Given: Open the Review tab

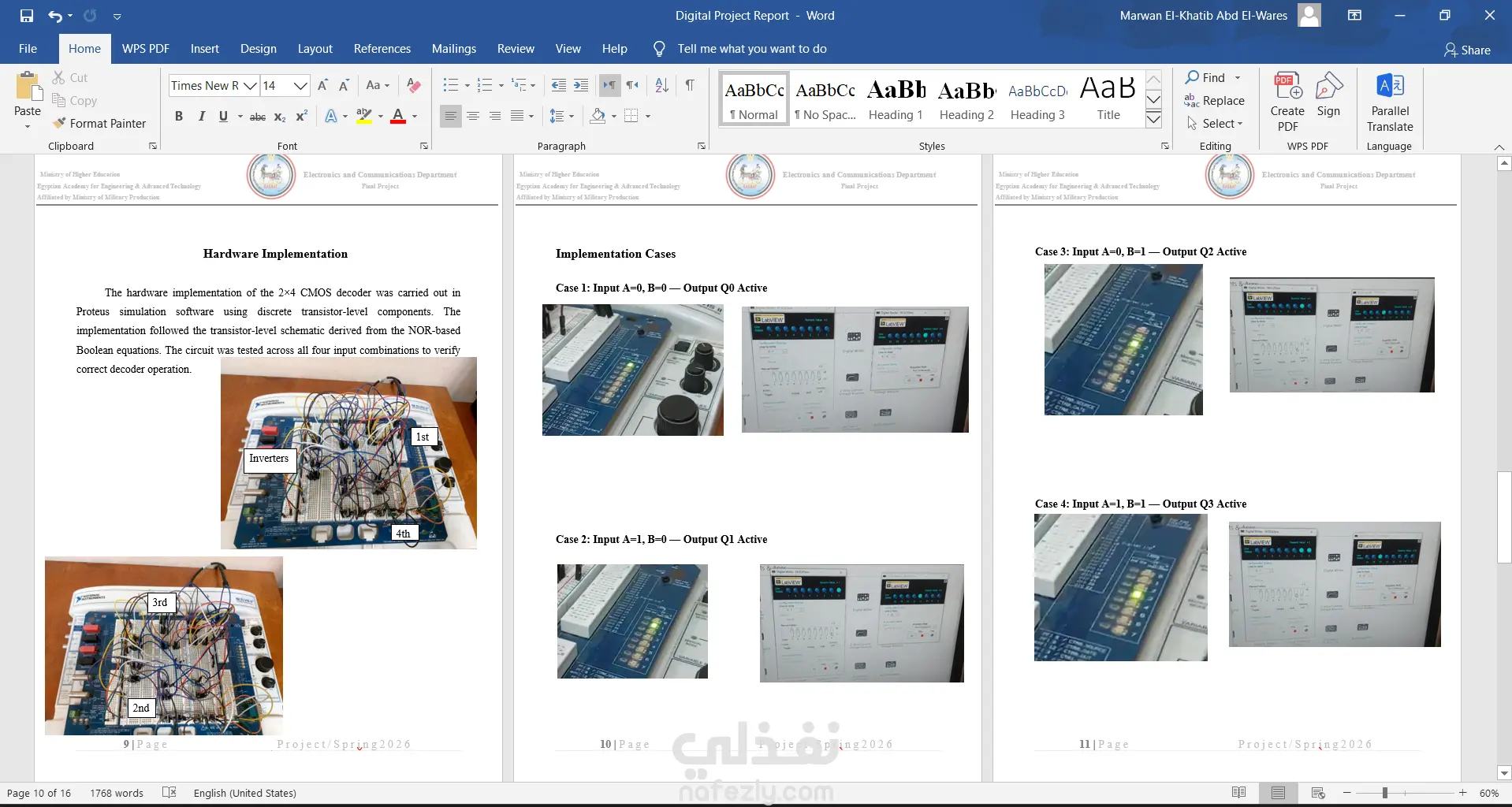Looking at the screenshot, I should pyautogui.click(x=516, y=49).
